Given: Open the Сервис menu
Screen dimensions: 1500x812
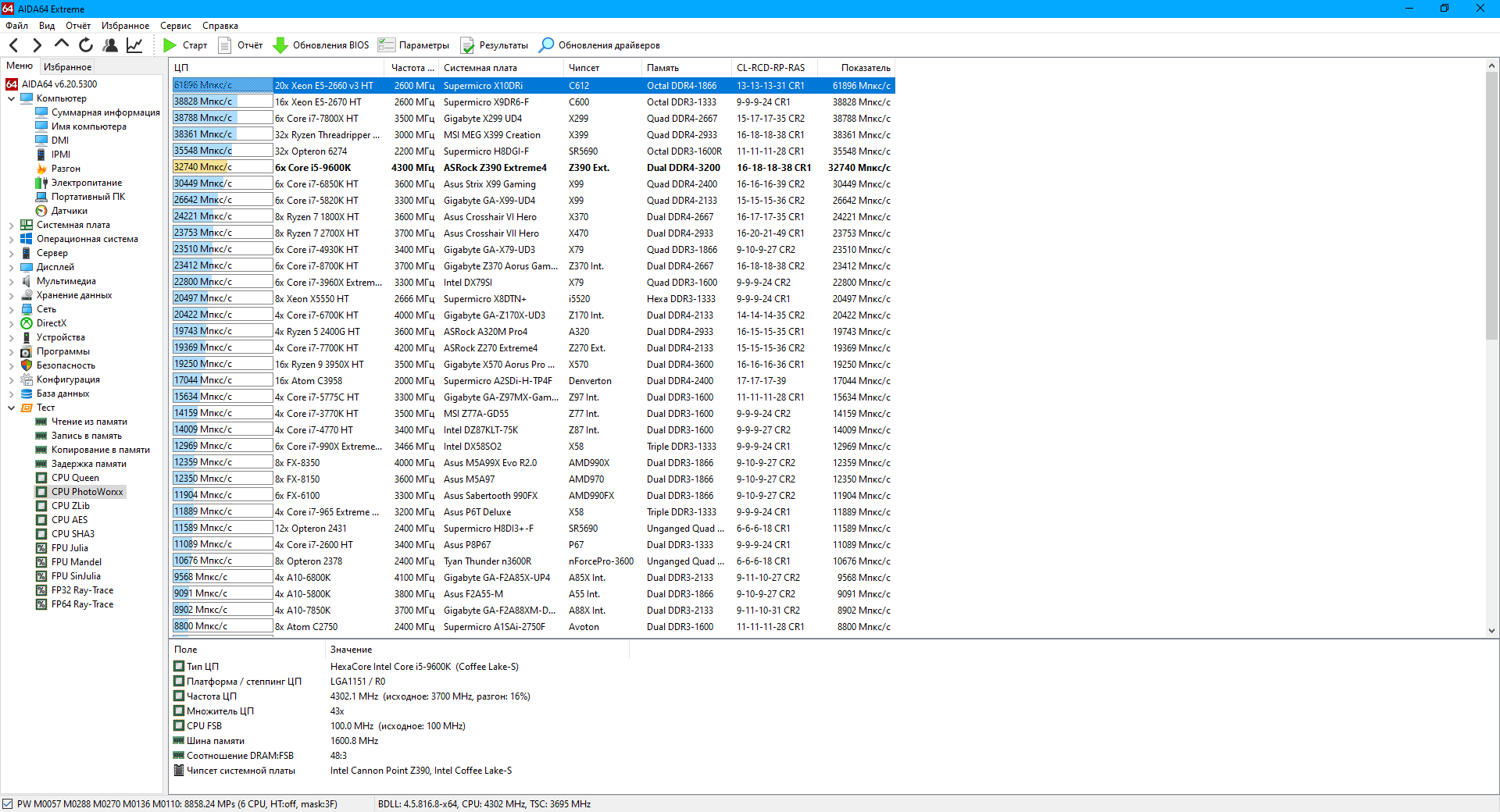Looking at the screenshot, I should [176, 26].
